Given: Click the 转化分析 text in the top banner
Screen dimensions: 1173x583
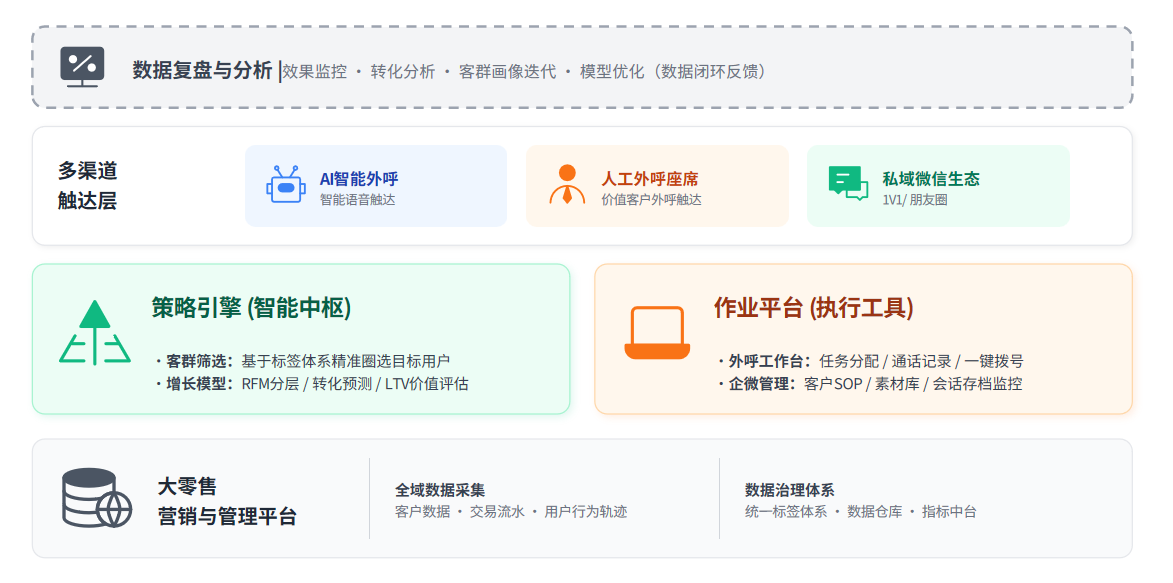Looking at the screenshot, I should click(x=403, y=72).
